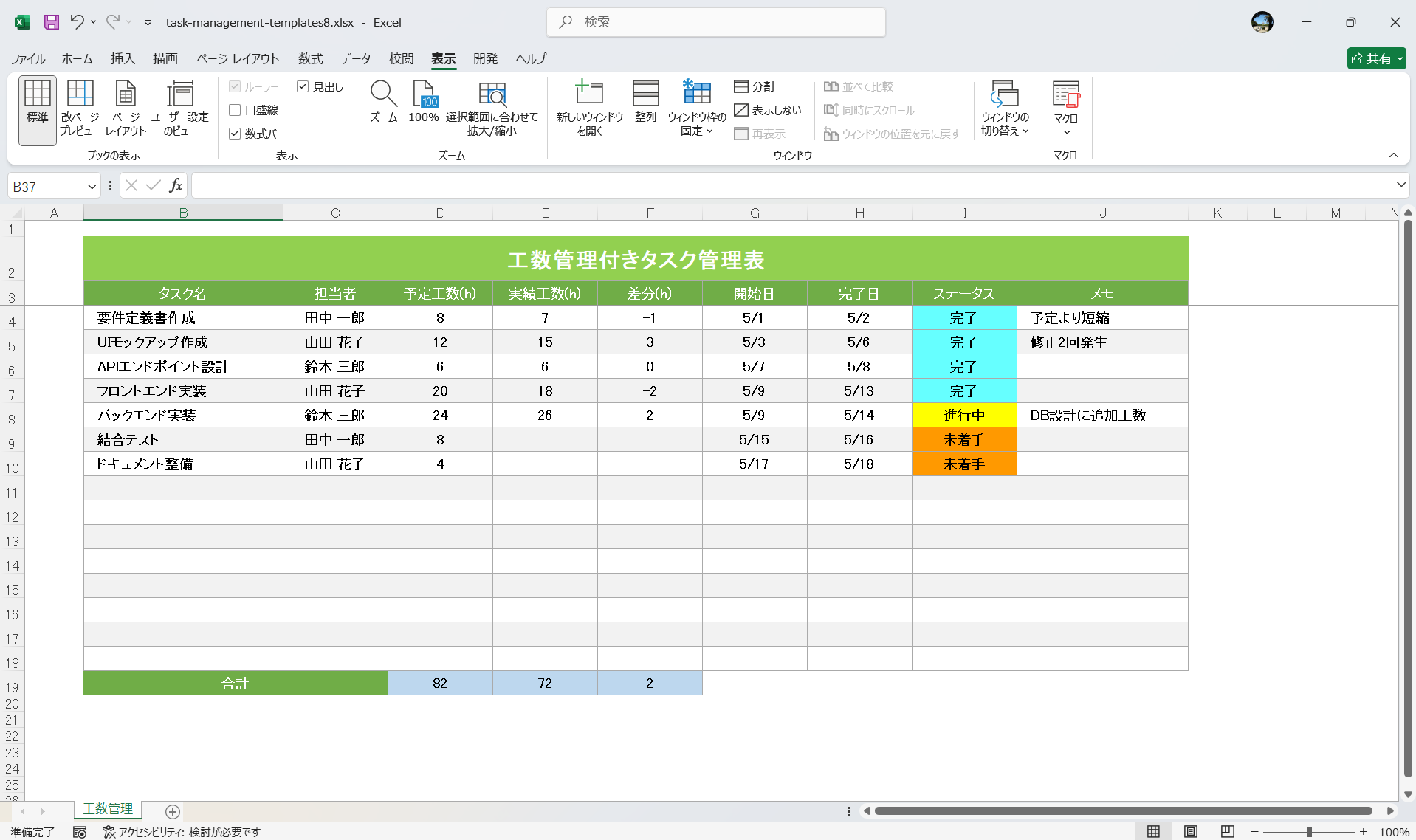The height and width of the screenshot is (840, 1416).
Task: Open a new window with 新しいウィンドウを開く
Action: click(x=590, y=109)
